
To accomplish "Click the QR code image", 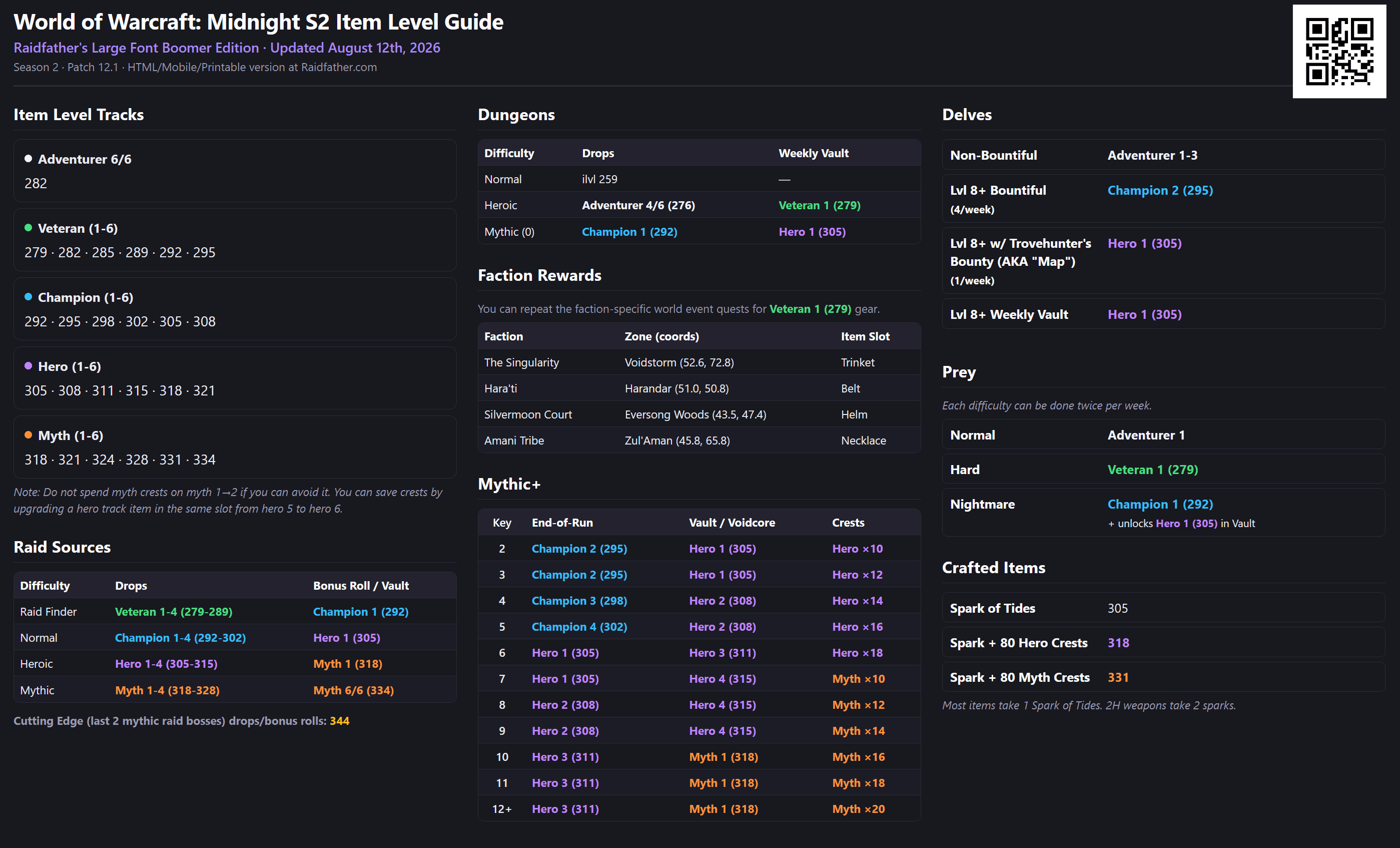I will point(1339,51).
